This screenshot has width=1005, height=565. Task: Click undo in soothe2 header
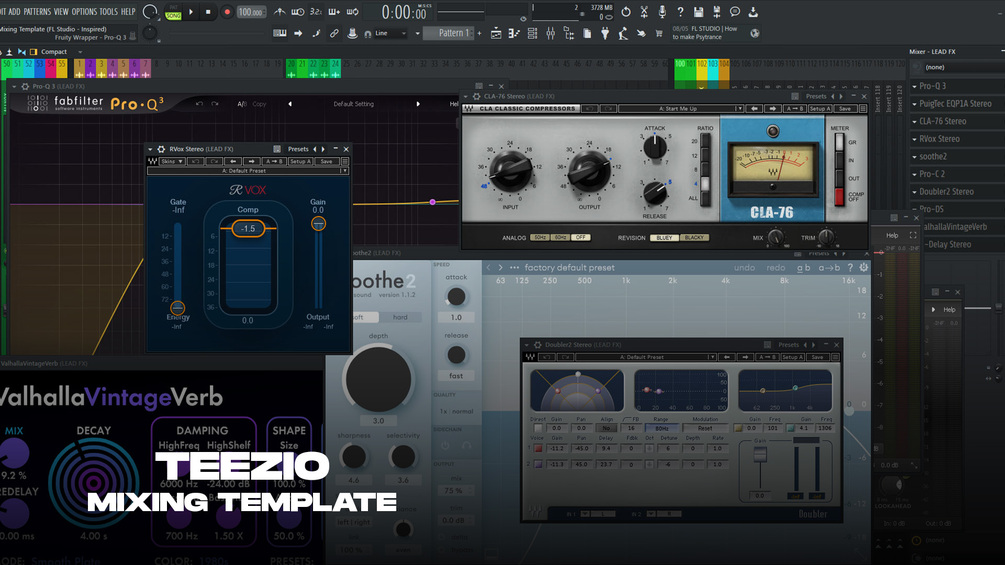(x=744, y=268)
